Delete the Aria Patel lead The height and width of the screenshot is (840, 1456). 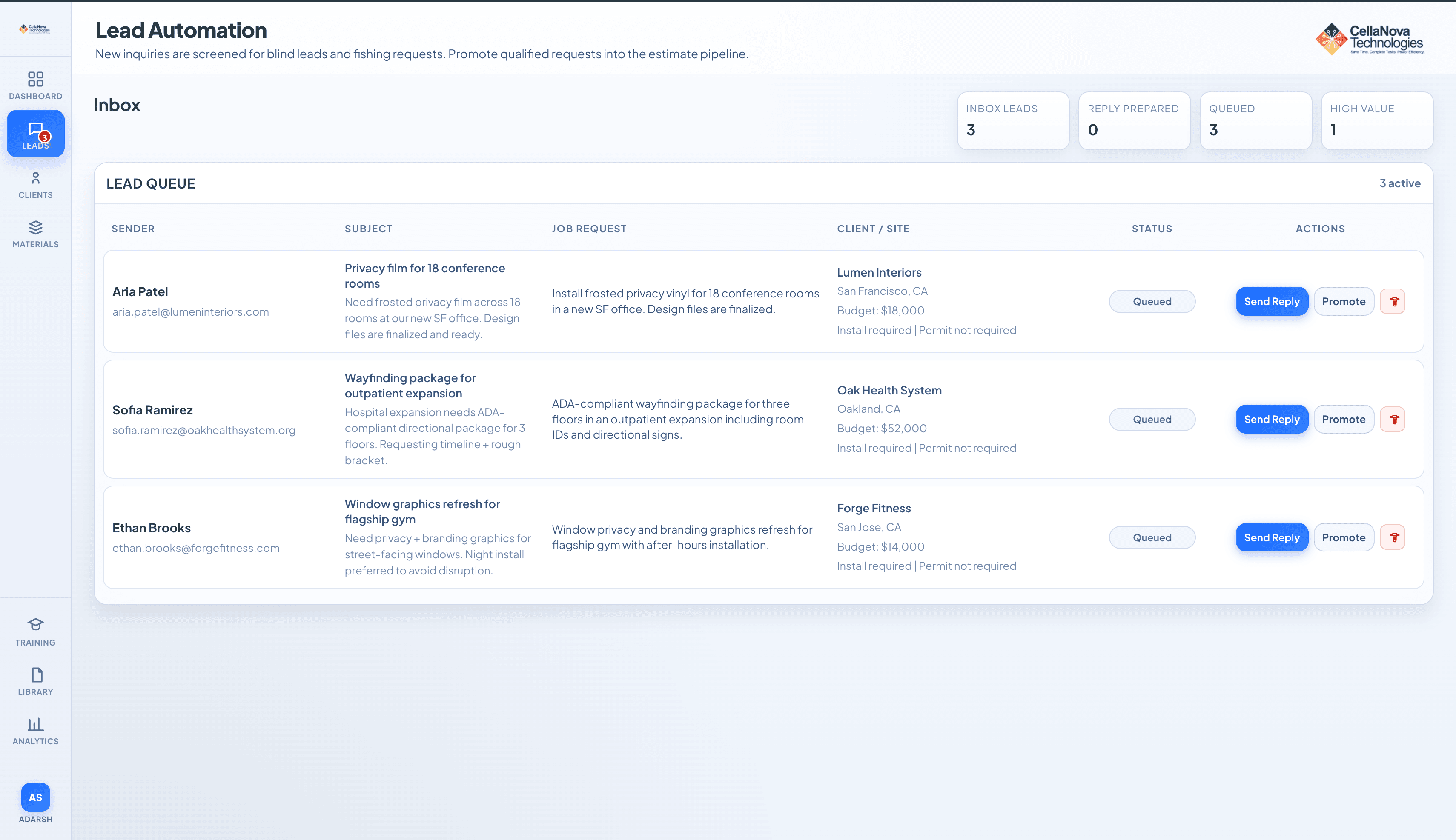tap(1393, 301)
